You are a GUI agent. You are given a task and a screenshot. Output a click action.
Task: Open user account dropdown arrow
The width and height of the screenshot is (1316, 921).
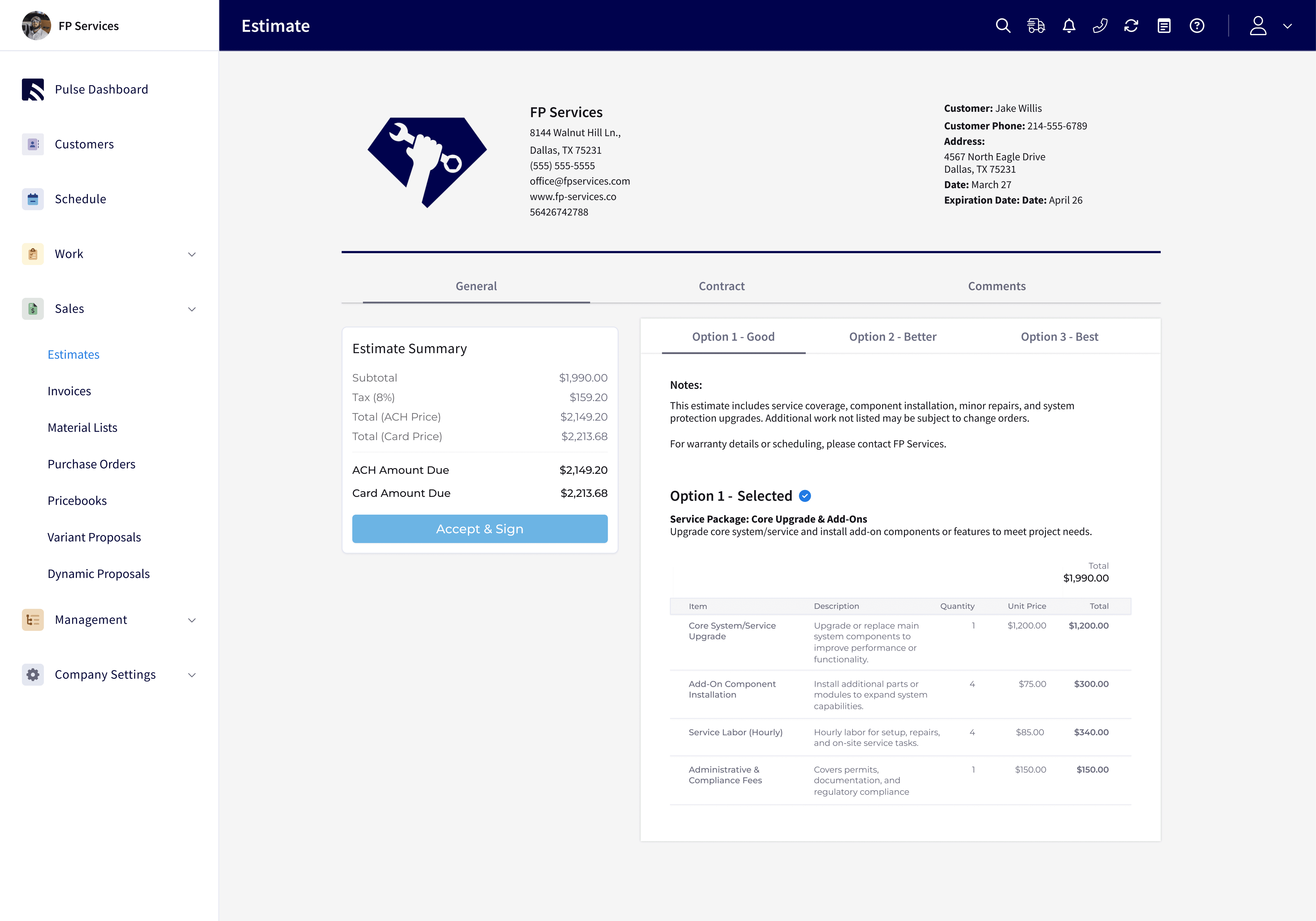tap(1287, 26)
